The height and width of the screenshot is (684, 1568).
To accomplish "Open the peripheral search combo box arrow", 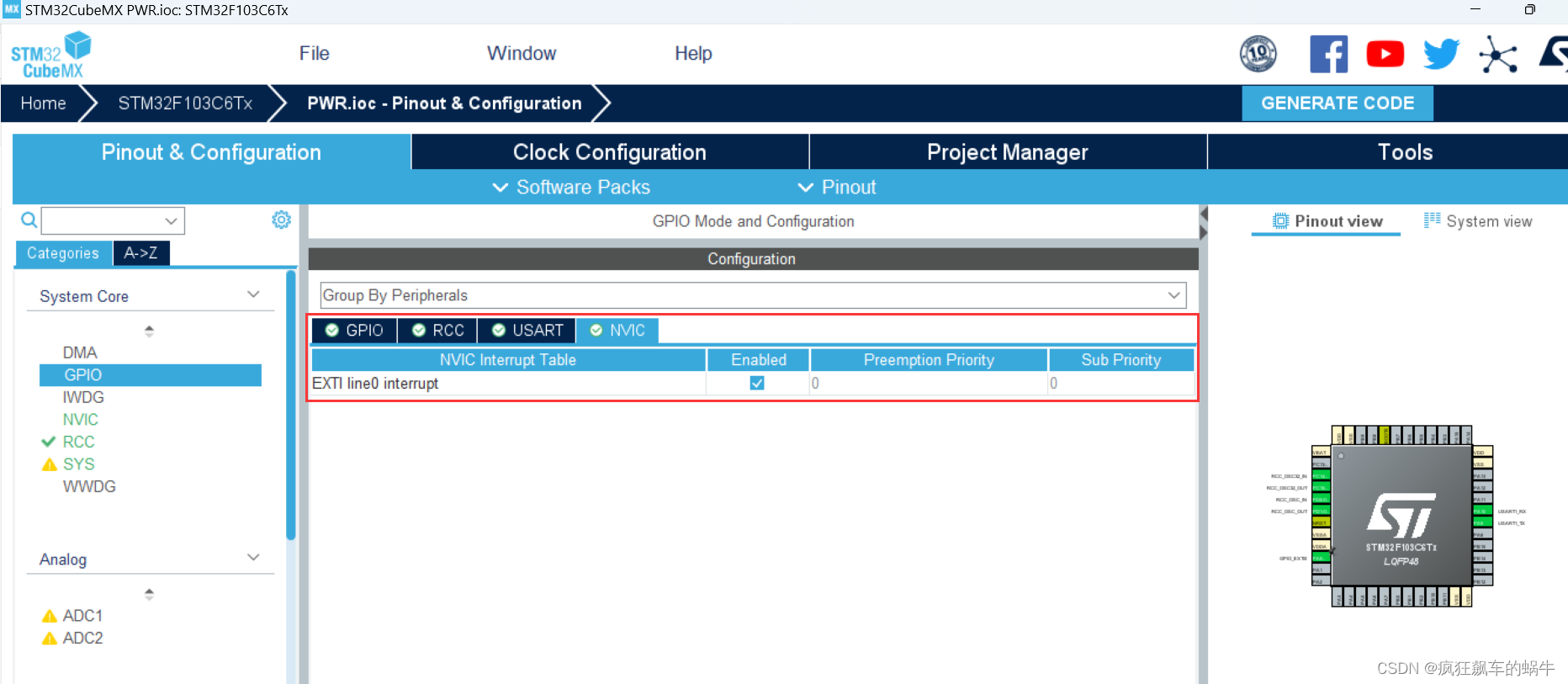I will point(171,221).
